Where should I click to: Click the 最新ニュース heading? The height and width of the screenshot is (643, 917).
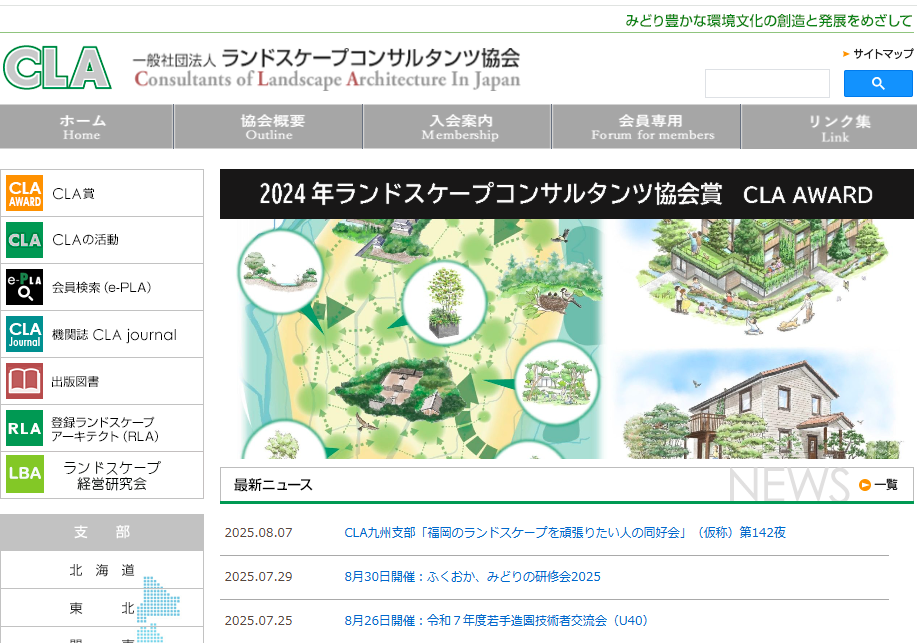(x=273, y=485)
